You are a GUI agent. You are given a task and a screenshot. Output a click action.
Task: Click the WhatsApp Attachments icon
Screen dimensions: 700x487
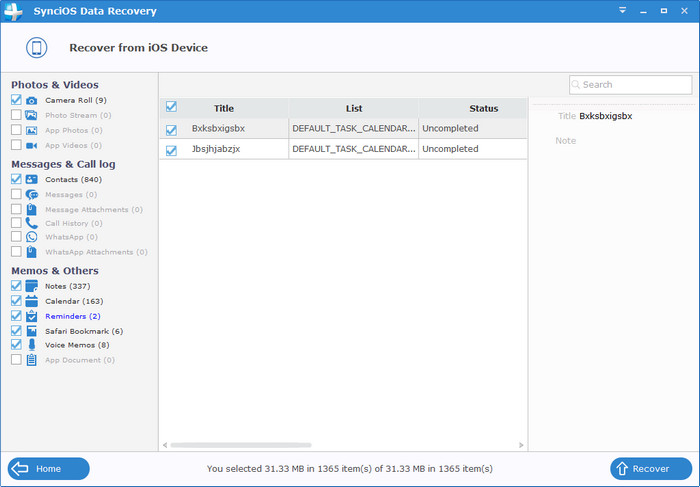coord(31,252)
